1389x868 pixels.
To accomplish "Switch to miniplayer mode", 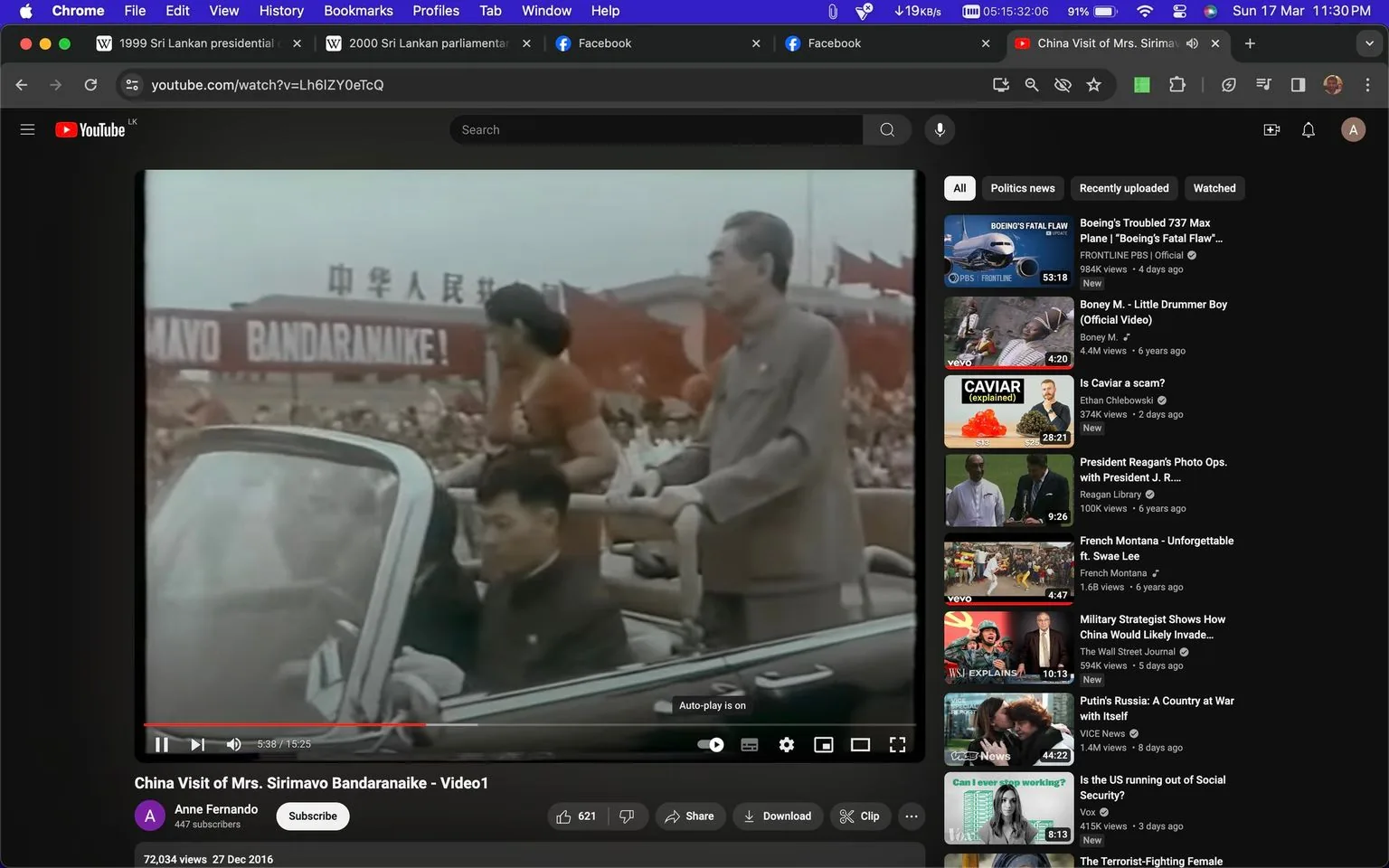I will 823,743.
